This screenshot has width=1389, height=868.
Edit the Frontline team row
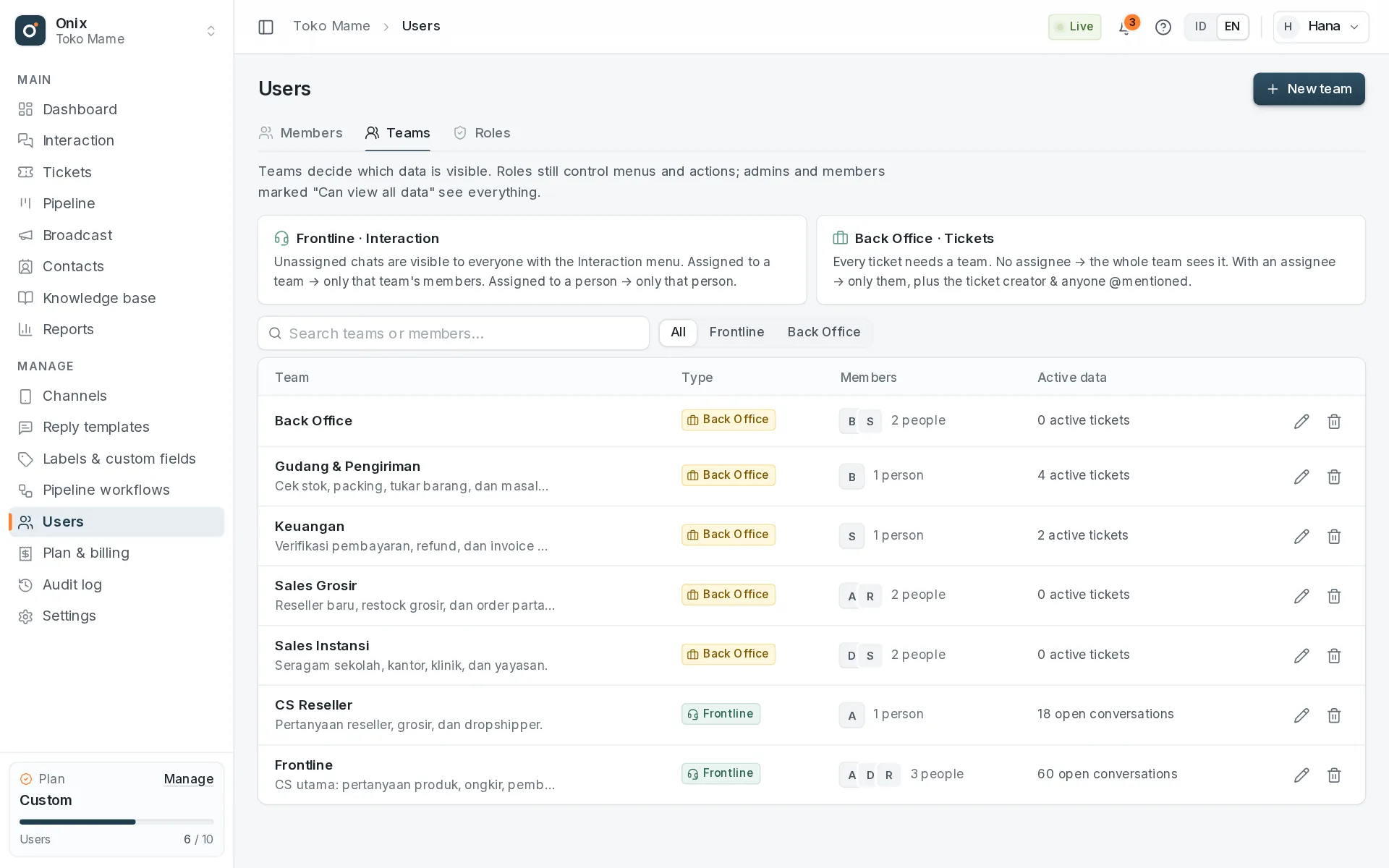(x=1301, y=775)
